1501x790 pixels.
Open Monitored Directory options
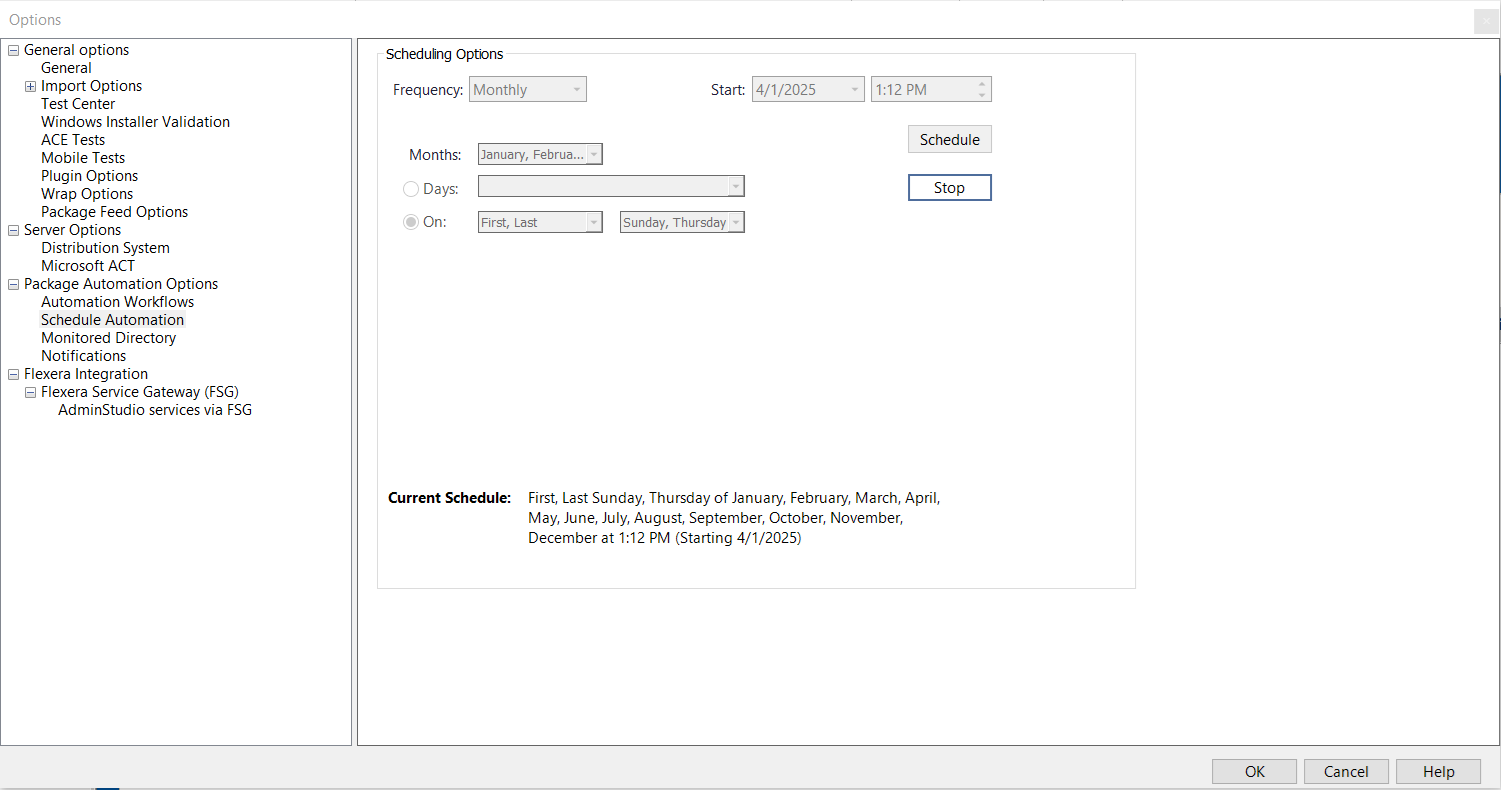(x=108, y=338)
